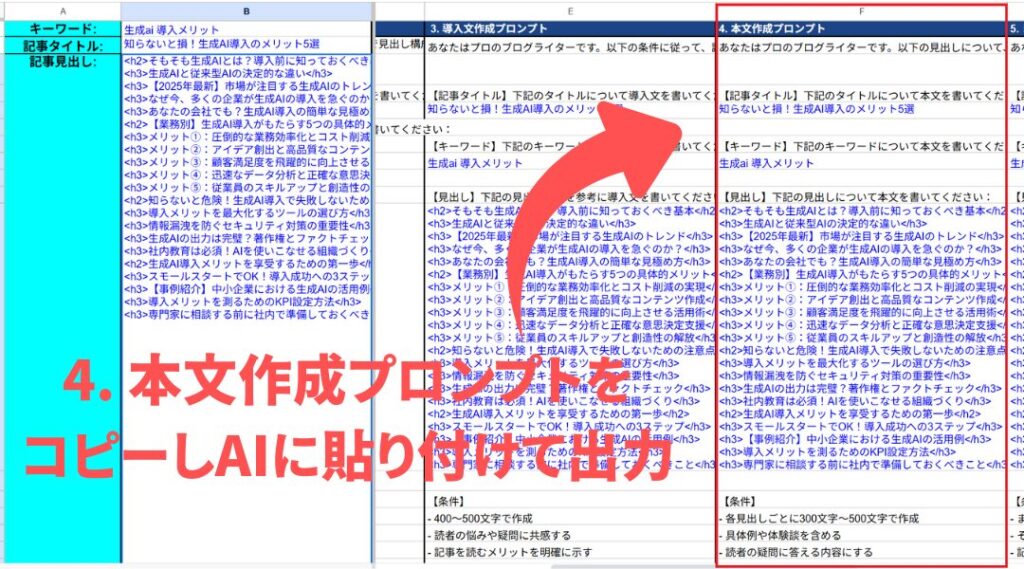Select column B header
The image size is (1024, 569).
[246, 11]
